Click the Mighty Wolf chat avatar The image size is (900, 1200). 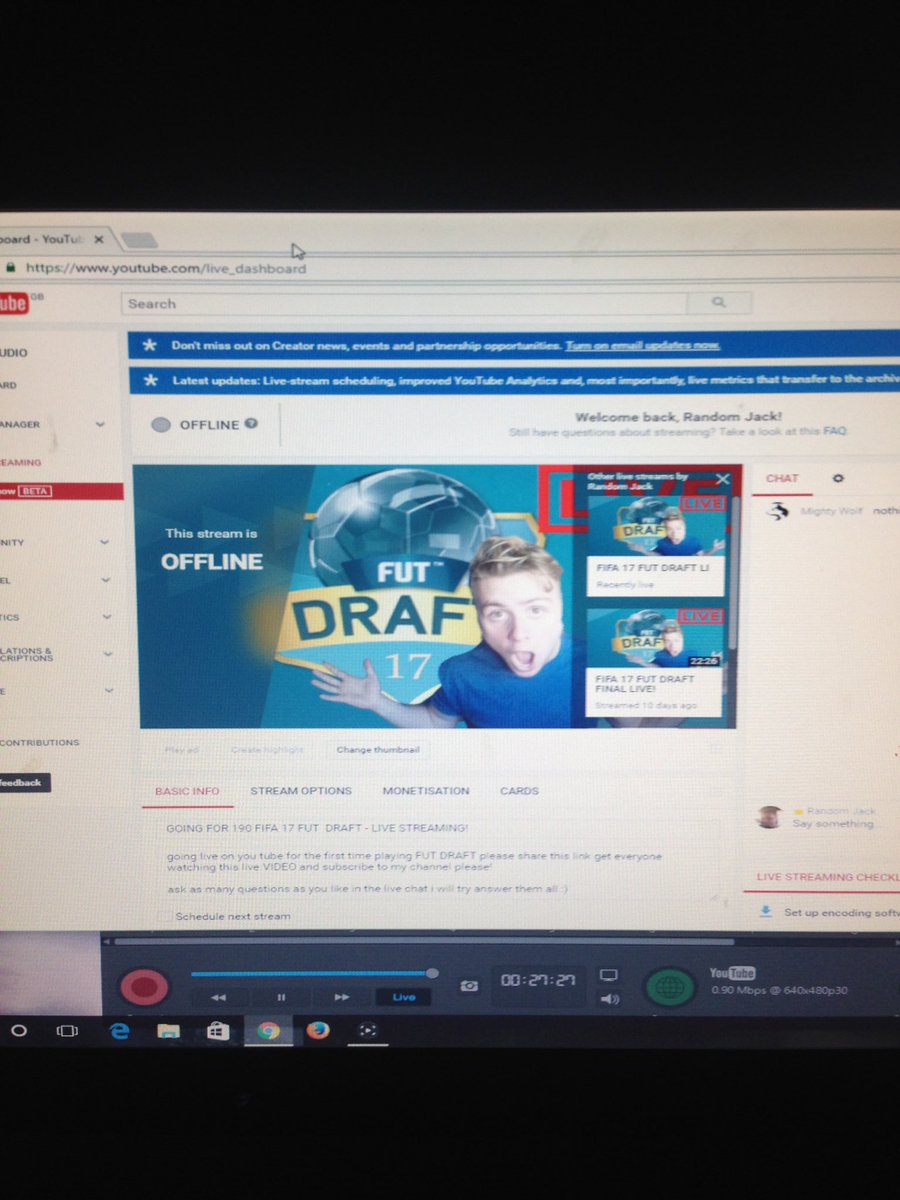point(778,511)
